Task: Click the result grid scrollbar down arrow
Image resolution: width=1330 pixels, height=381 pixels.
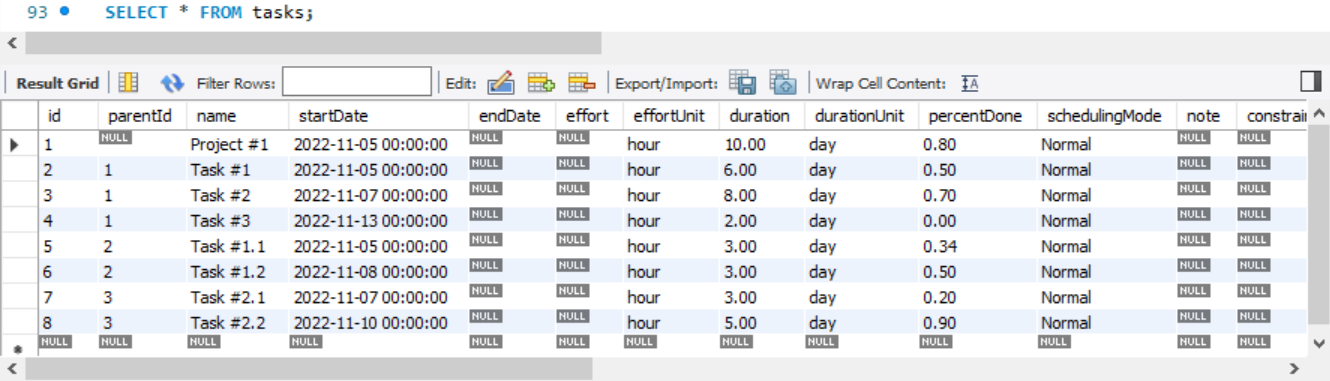Action: click(1319, 343)
